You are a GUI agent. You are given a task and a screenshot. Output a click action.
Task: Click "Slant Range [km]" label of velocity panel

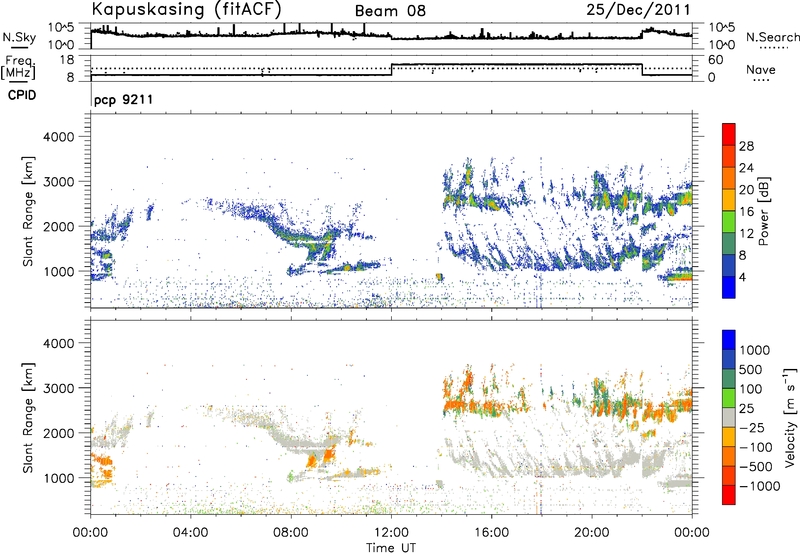[28, 417]
